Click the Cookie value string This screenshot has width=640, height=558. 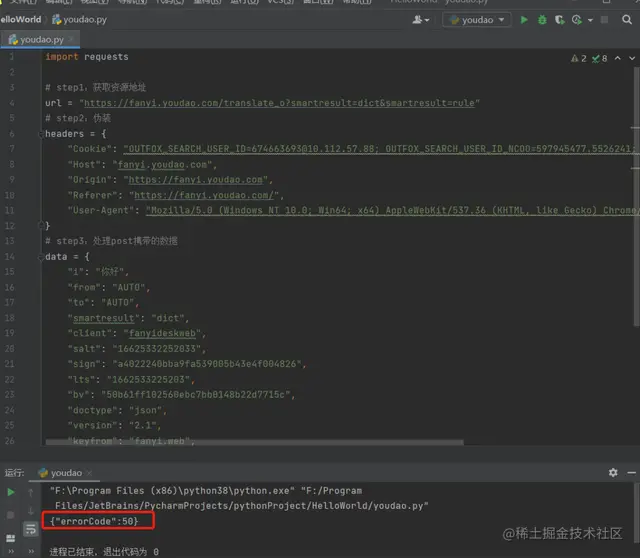(380, 149)
